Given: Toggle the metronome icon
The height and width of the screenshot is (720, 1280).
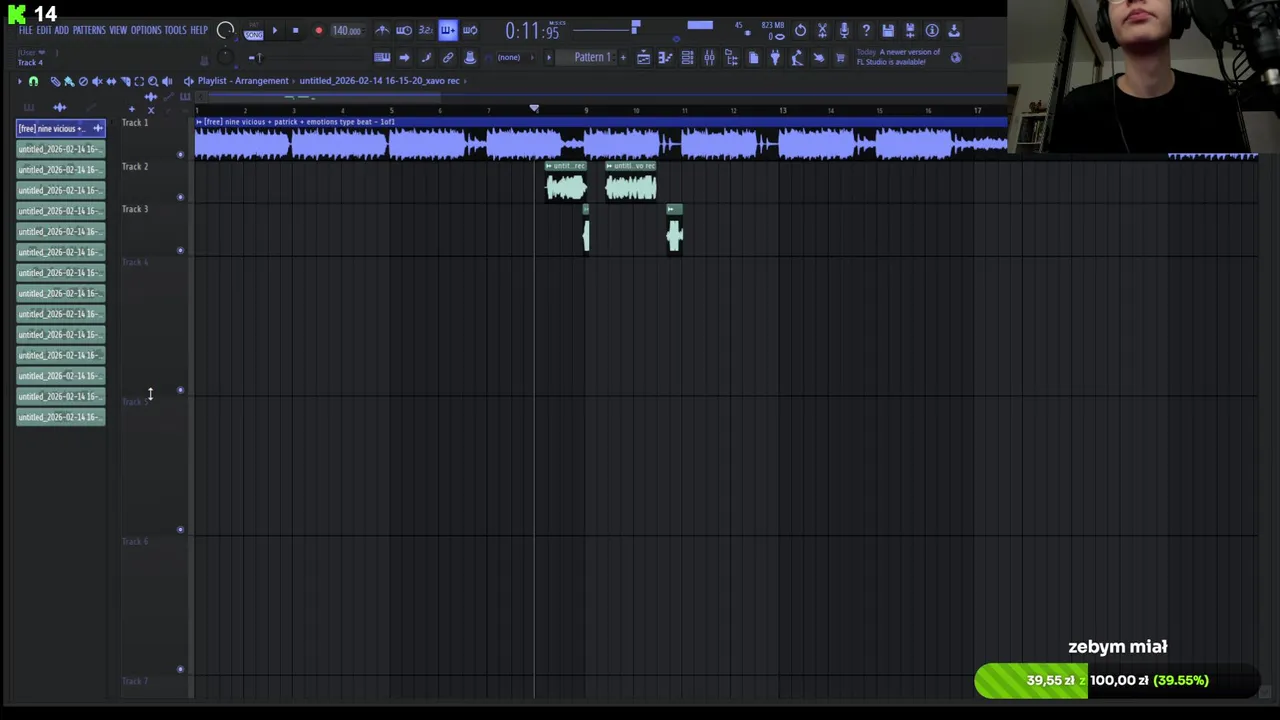Looking at the screenshot, I should [x=382, y=31].
